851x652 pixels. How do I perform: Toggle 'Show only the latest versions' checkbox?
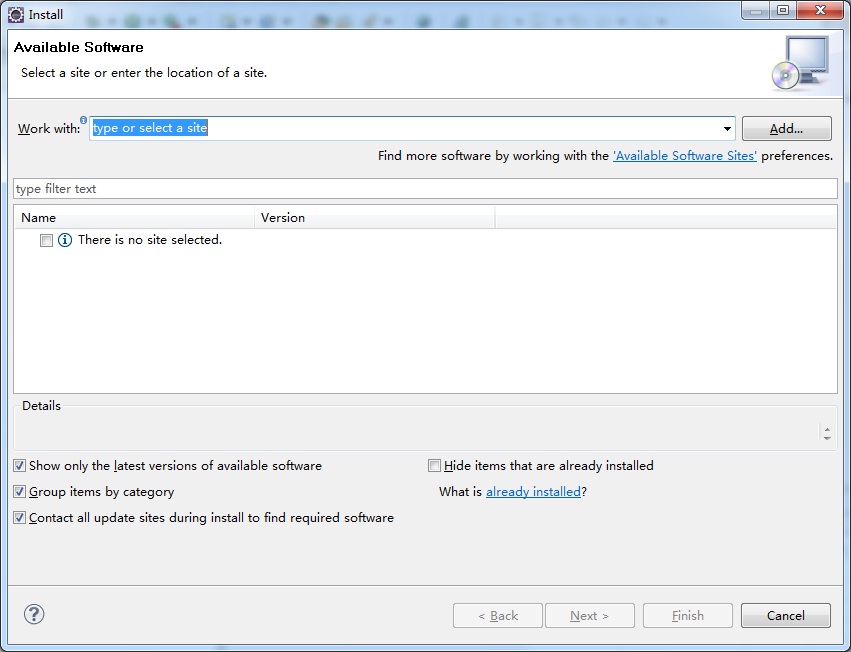click(21, 466)
